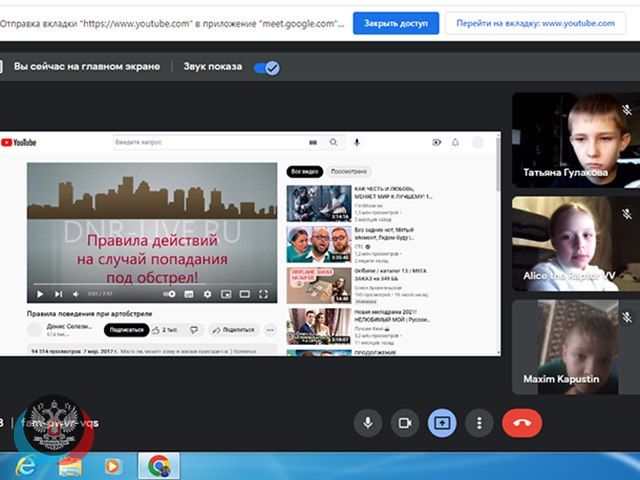
Task: Select the 'Все видео' filter chip
Action: click(304, 171)
